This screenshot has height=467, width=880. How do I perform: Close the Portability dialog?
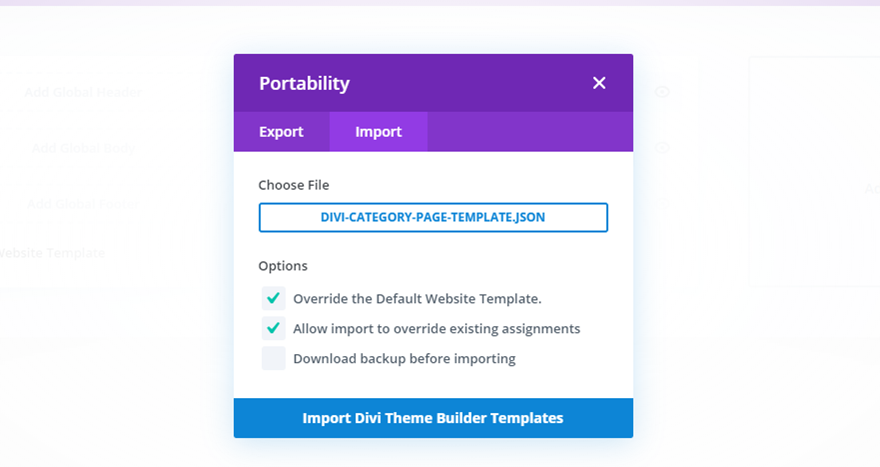click(599, 83)
